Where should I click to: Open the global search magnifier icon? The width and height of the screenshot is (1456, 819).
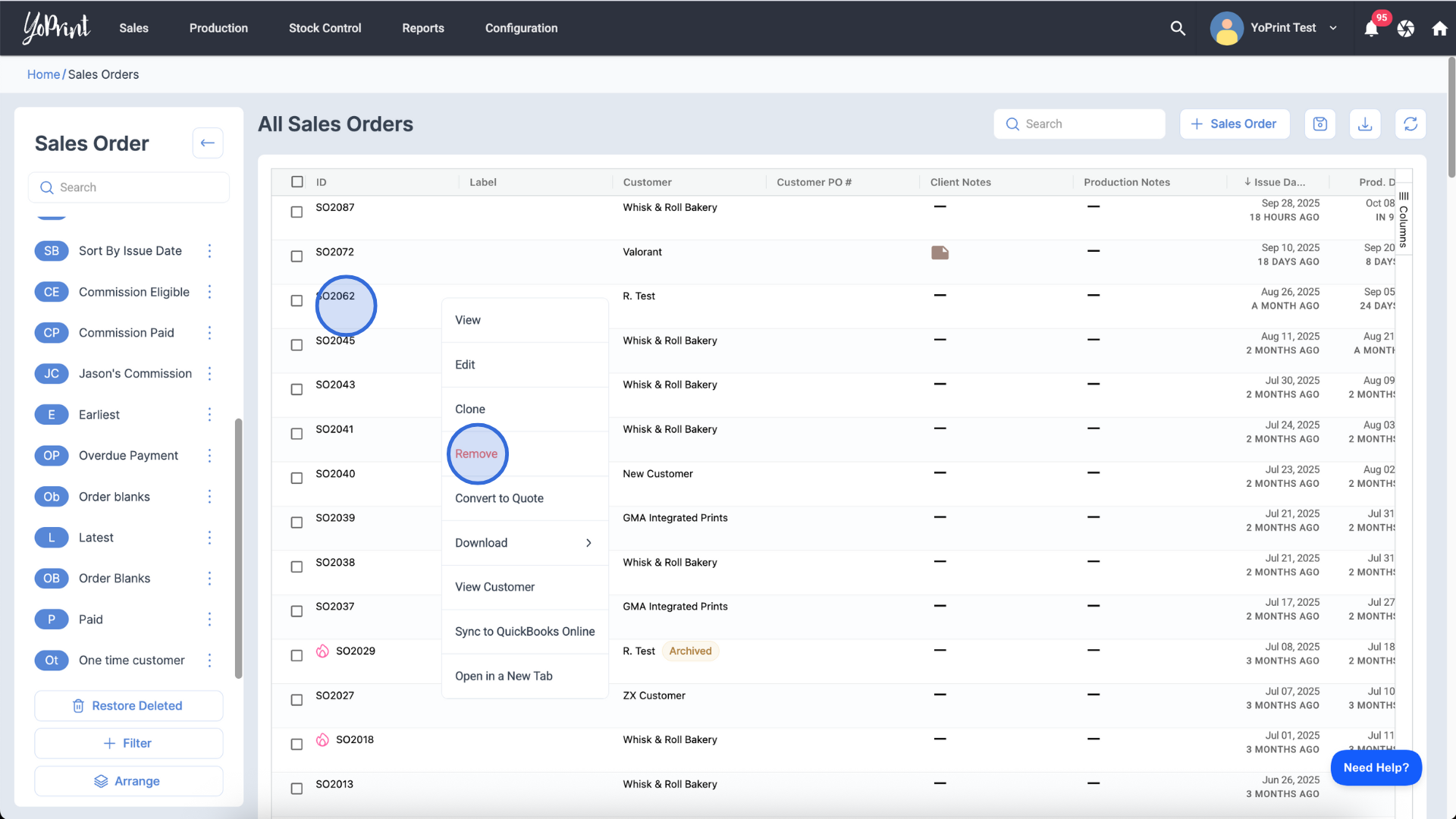(1178, 28)
